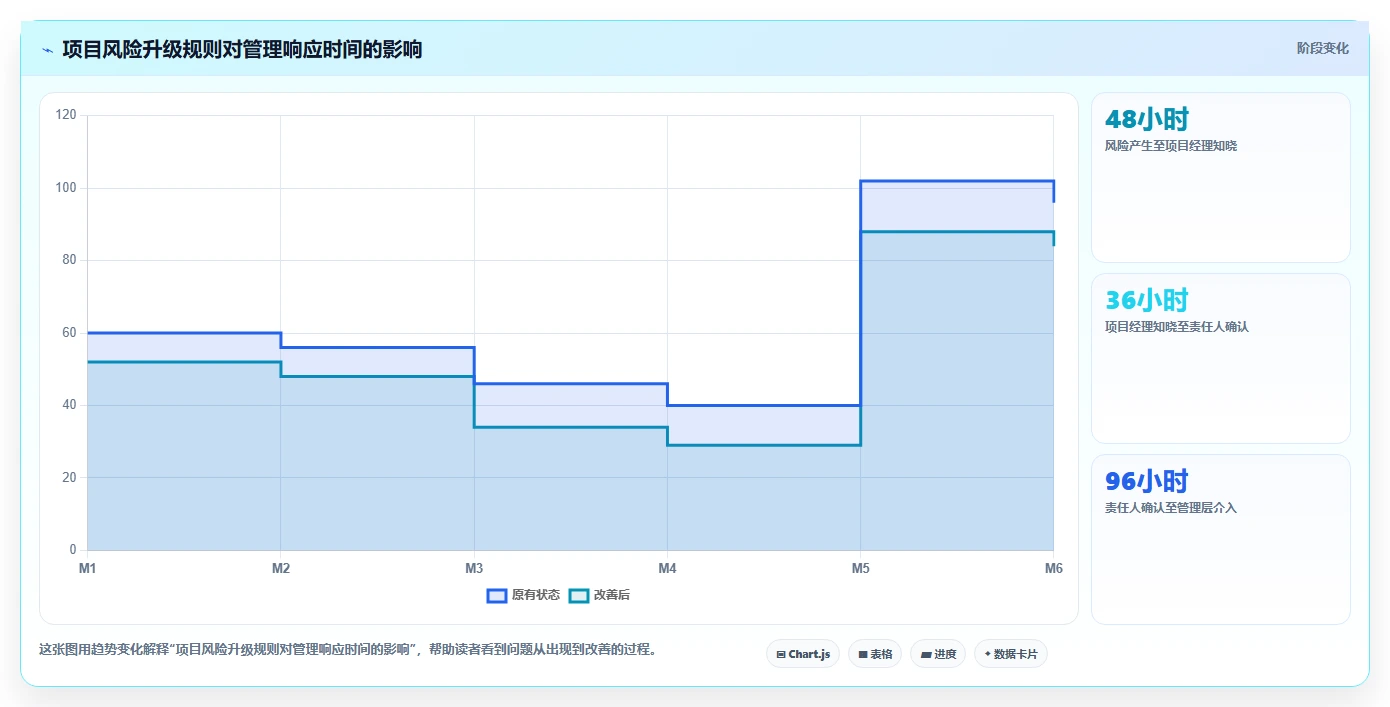Click the 80 y-axis value

click(69, 260)
